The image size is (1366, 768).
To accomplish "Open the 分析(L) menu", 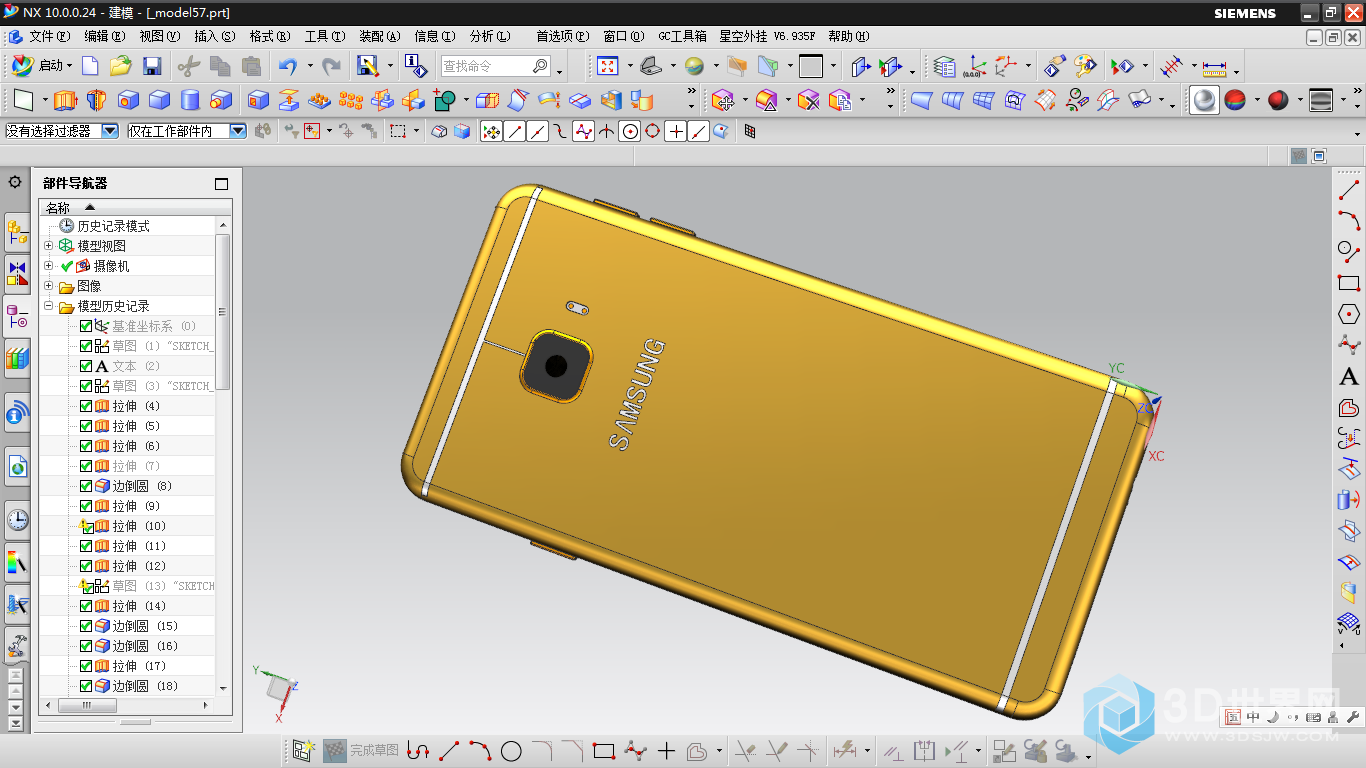I will (490, 36).
